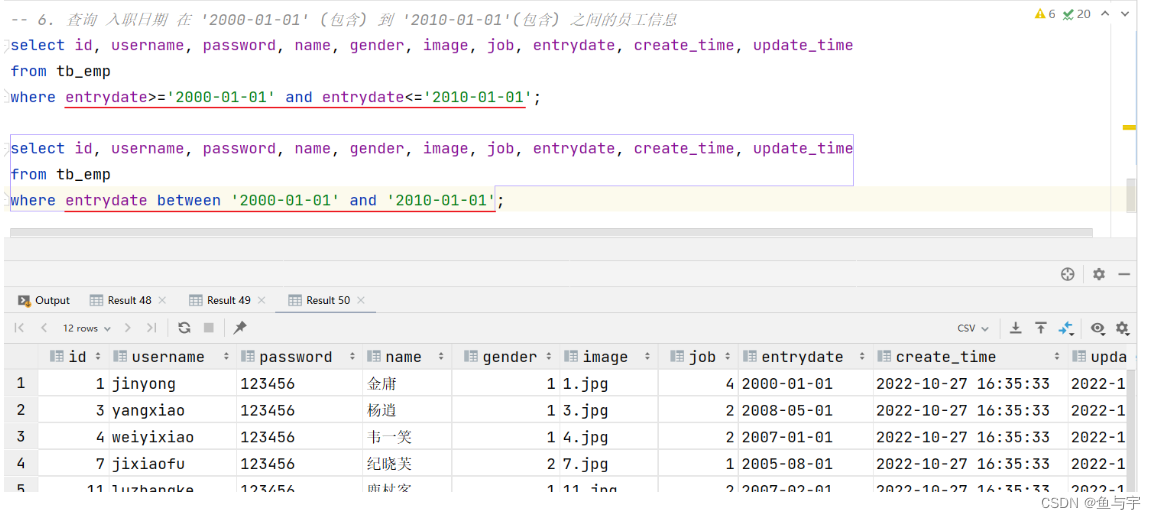
Task: Click the 2000-01-01 entrydate cell
Action: (x=806, y=383)
